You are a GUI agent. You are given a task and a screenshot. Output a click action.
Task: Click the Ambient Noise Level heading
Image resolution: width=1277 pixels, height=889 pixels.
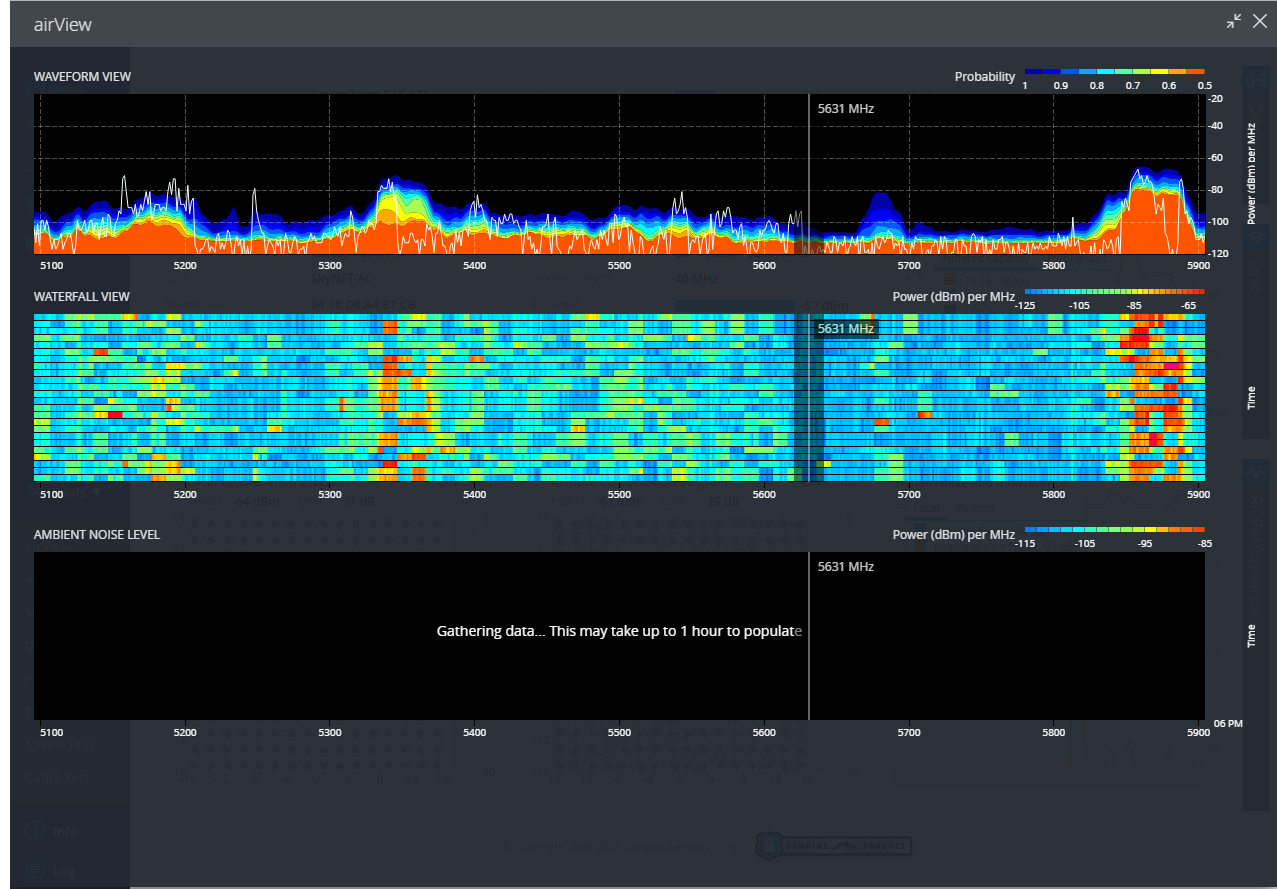(x=97, y=534)
